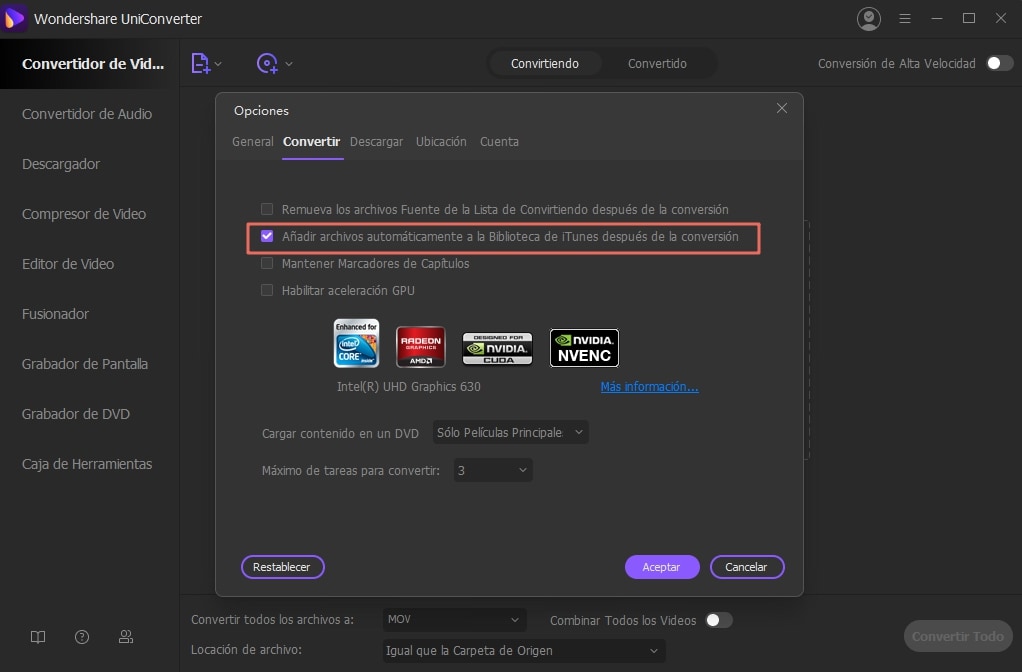Image resolution: width=1022 pixels, height=672 pixels.
Task: Open the hamburger menu in title bar
Action: coord(905,19)
